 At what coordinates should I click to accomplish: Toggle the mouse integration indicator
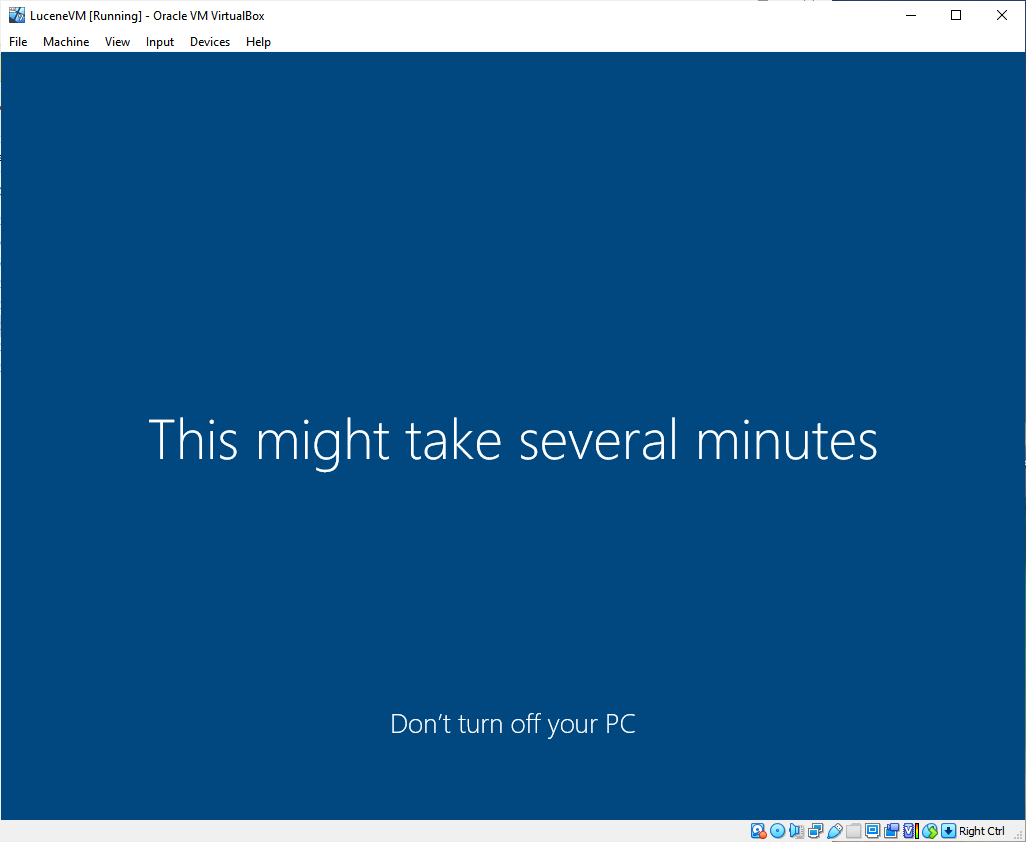(x=930, y=831)
